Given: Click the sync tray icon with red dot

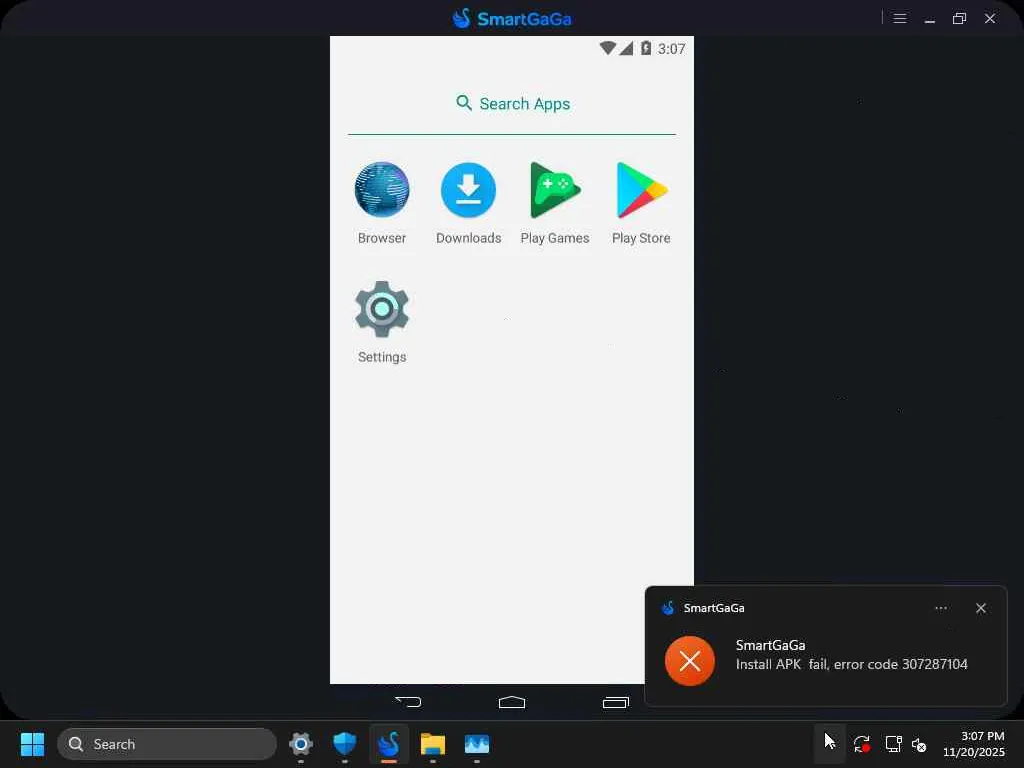Looking at the screenshot, I should click(x=862, y=744).
